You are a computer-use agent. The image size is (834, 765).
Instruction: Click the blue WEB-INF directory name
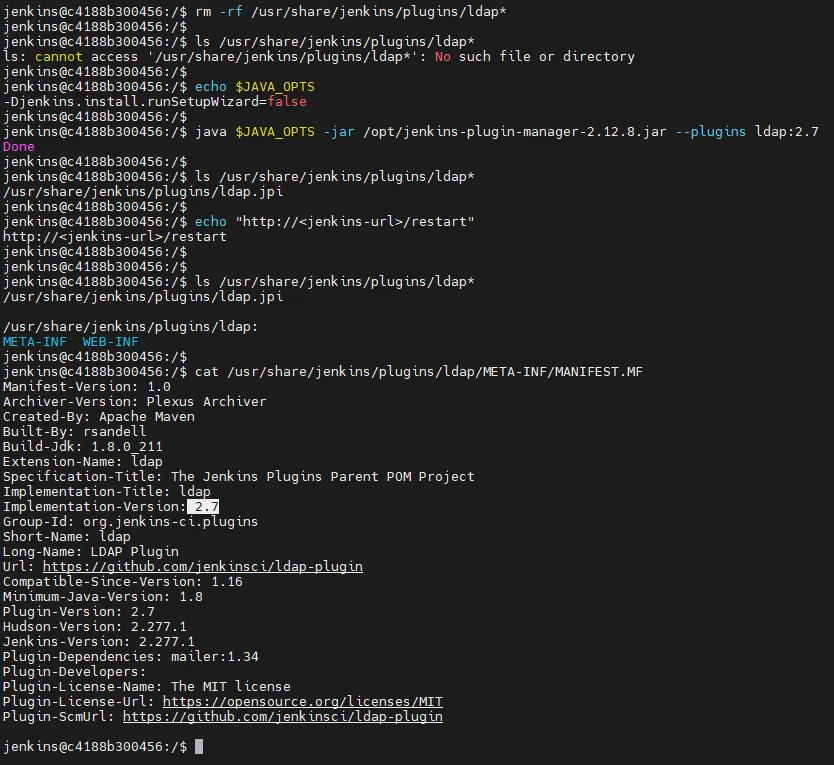pos(110,342)
